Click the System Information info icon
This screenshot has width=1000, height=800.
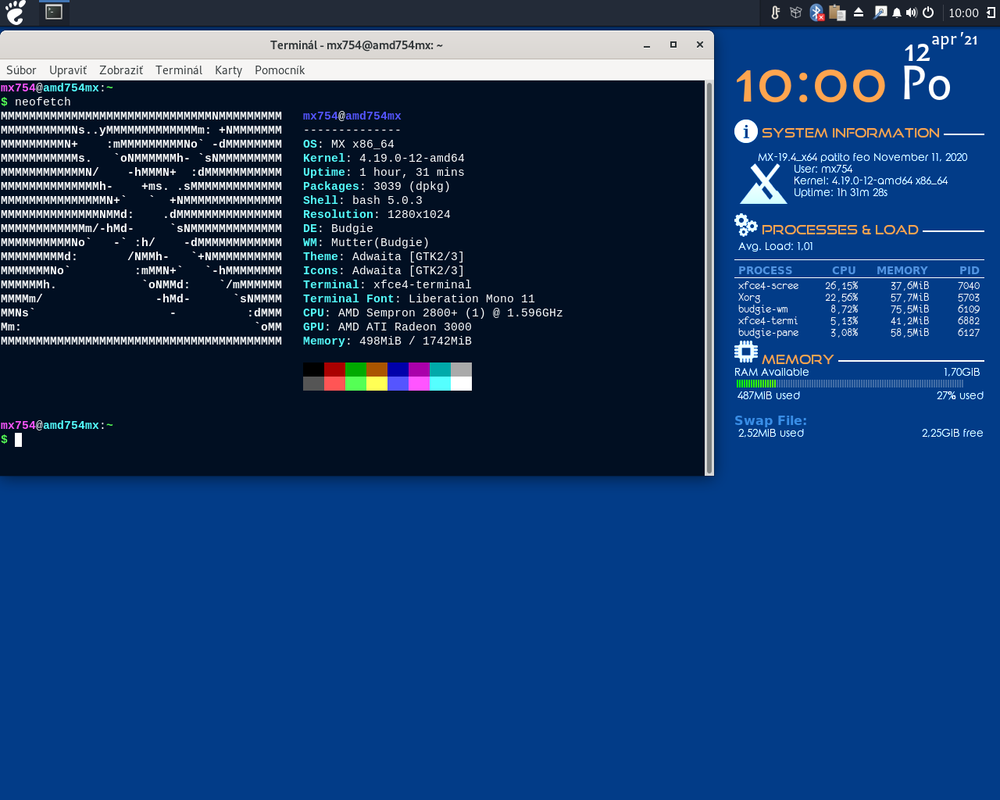pyautogui.click(x=746, y=131)
